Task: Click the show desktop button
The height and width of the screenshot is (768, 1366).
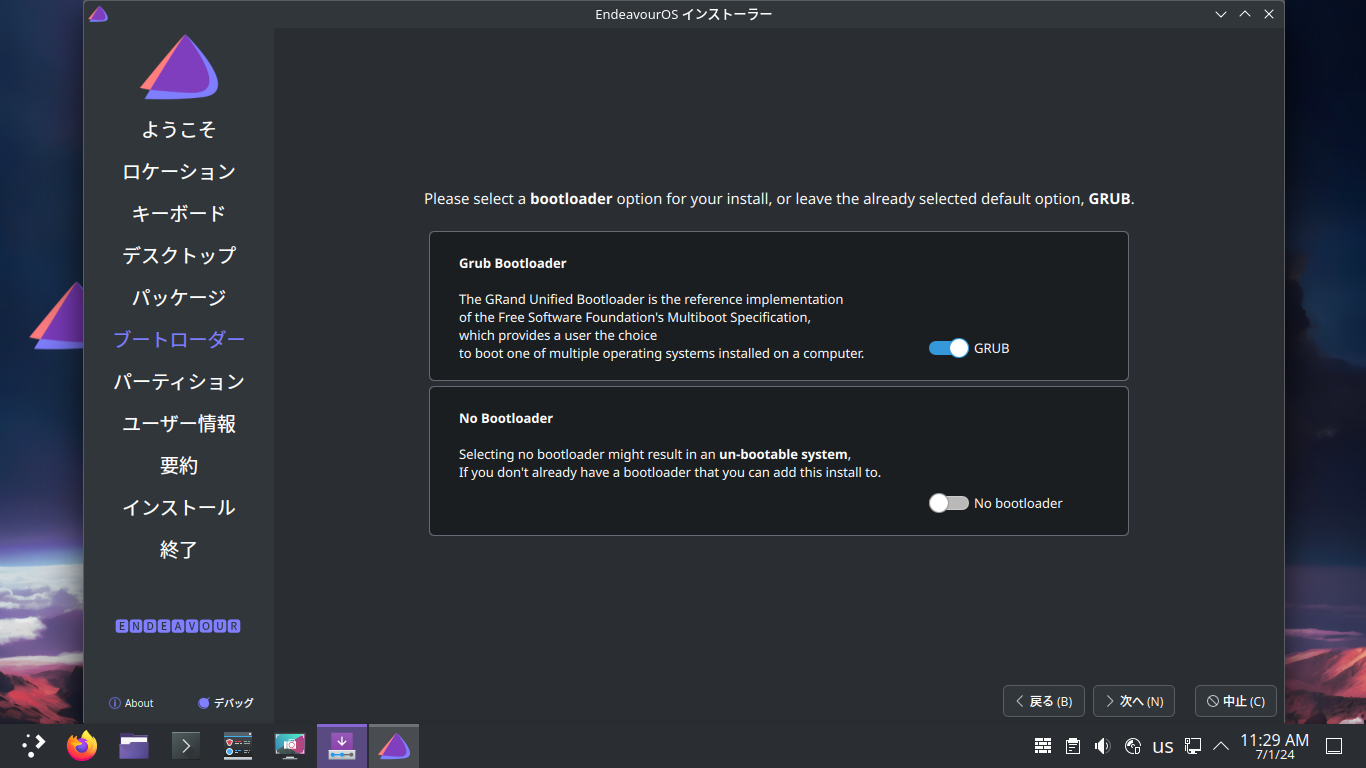Action: tap(1334, 746)
